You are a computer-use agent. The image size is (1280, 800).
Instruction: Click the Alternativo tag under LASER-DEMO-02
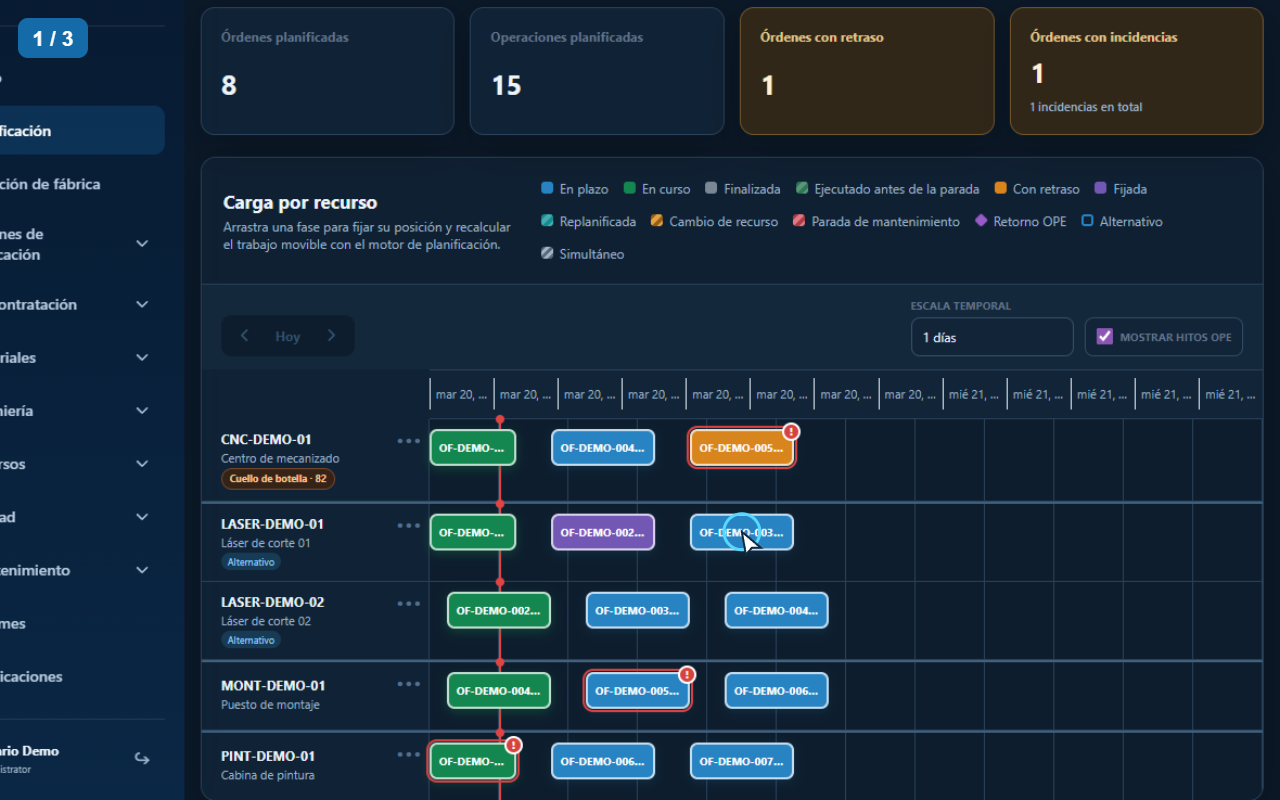tap(251, 640)
